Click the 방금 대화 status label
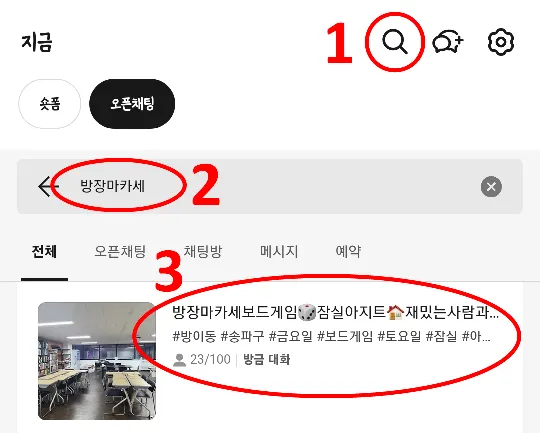Image resolution: width=540 pixels, height=433 pixels. [x=267, y=359]
